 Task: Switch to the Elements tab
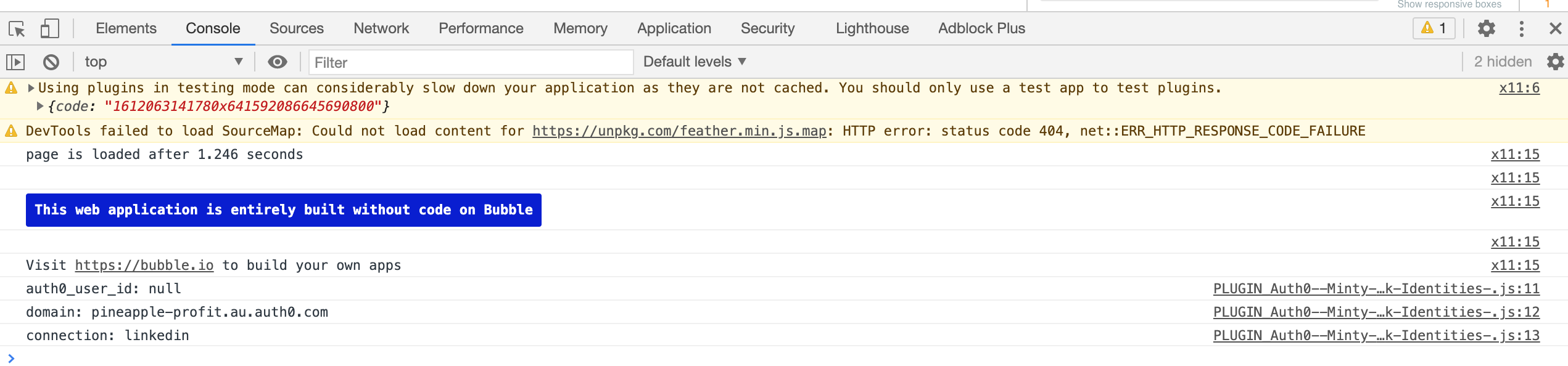pyautogui.click(x=126, y=28)
